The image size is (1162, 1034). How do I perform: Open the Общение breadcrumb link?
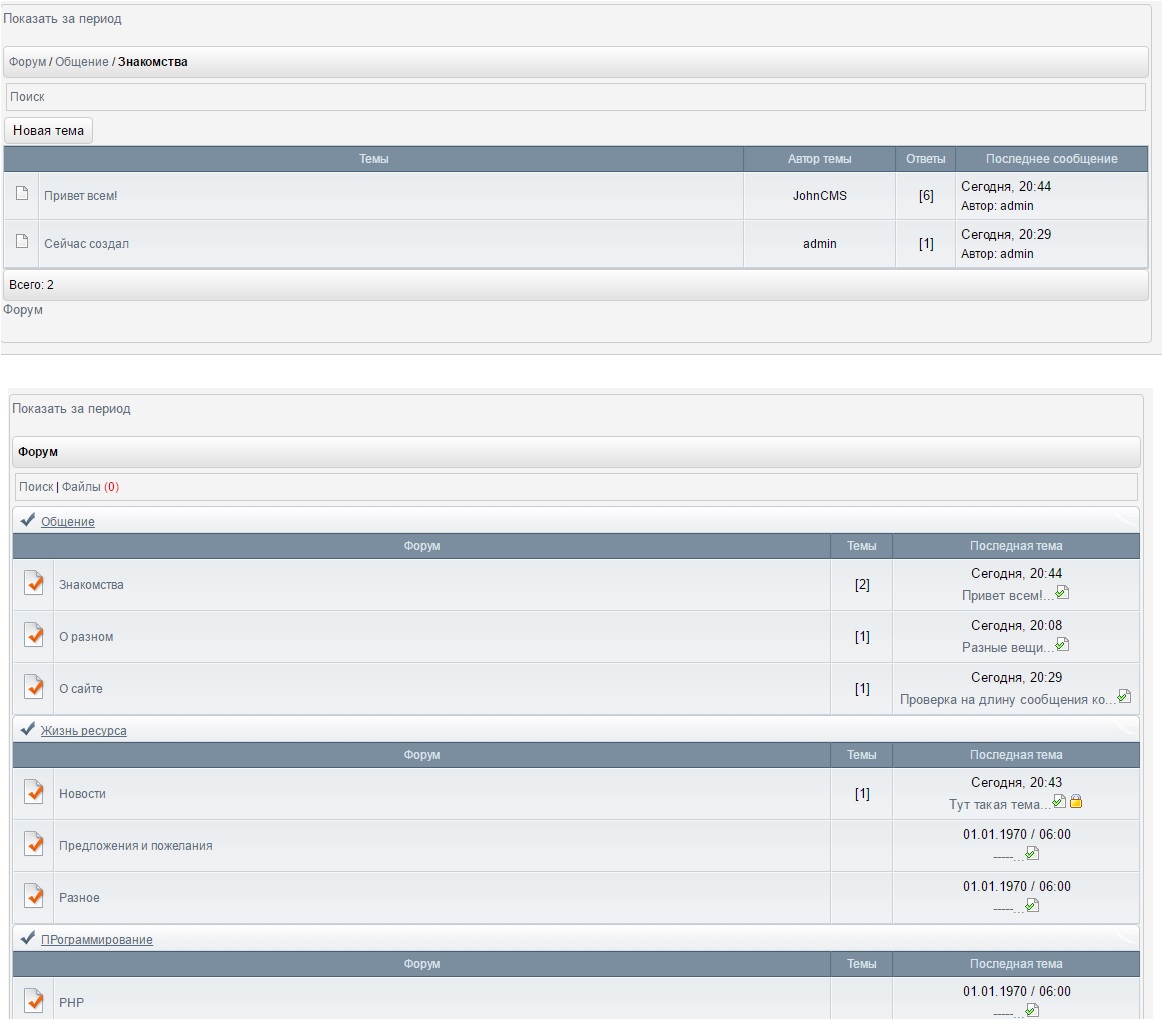[81, 62]
